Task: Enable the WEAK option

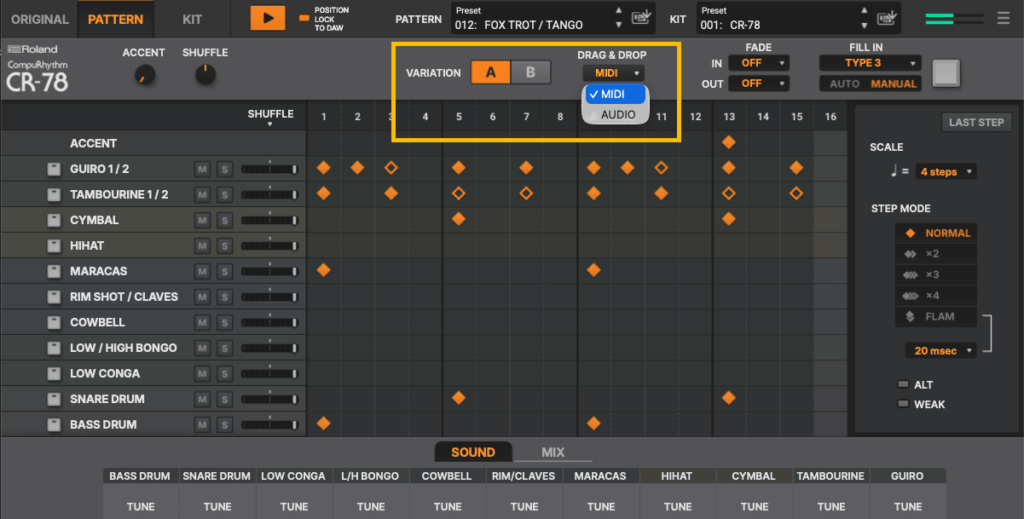Action: tap(903, 404)
